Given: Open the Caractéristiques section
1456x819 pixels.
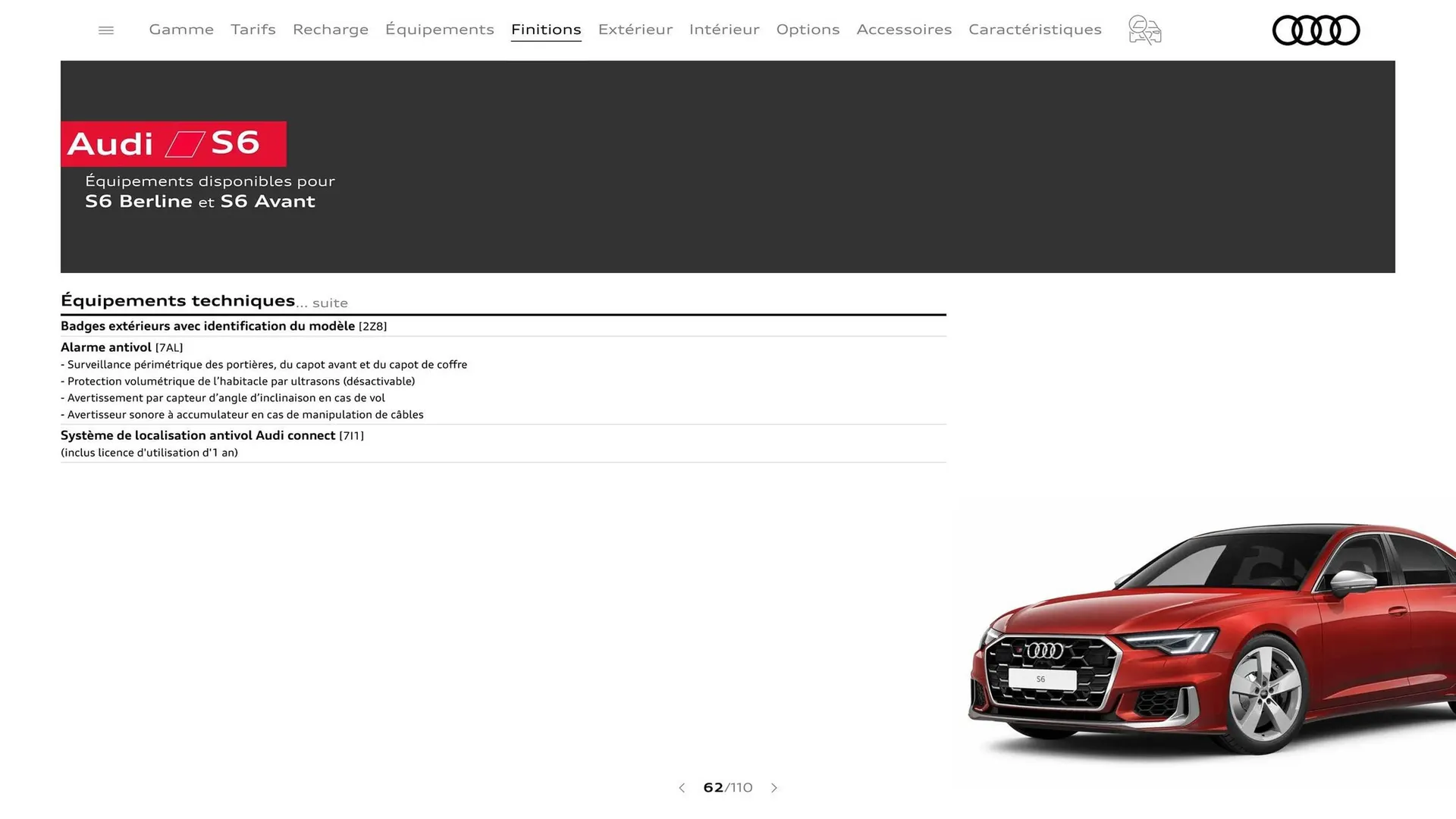Looking at the screenshot, I should (1035, 30).
